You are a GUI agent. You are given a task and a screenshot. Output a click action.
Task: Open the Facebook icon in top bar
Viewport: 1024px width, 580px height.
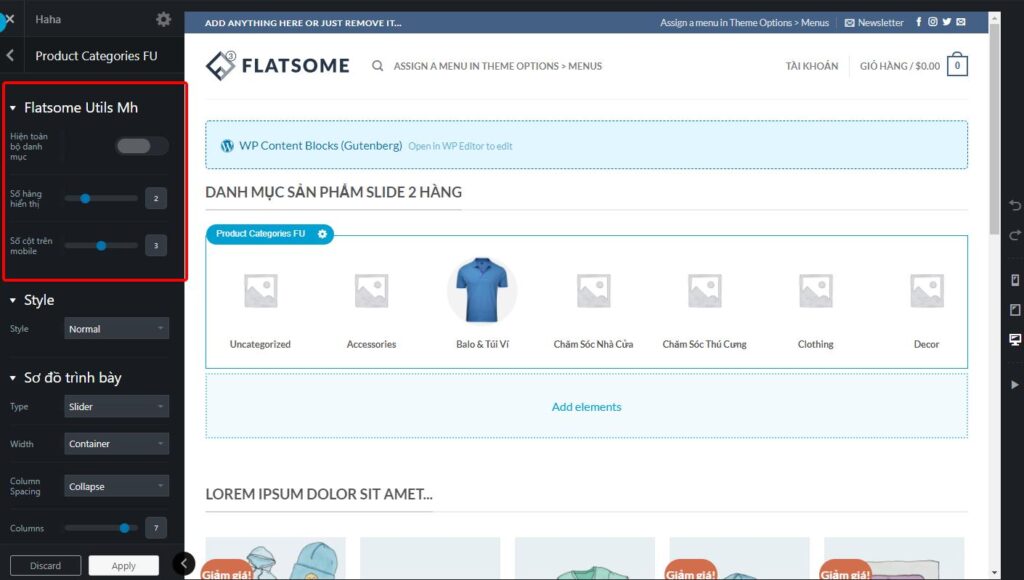919,22
